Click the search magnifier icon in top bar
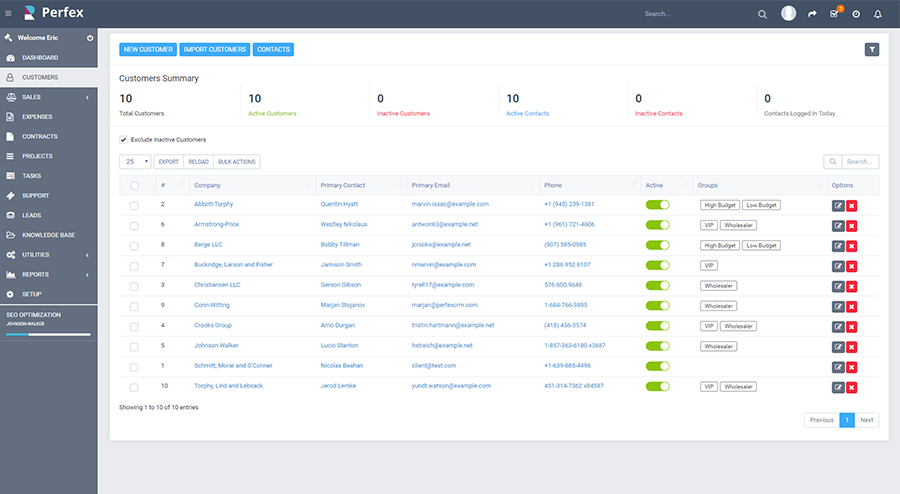Viewport: 900px width, 494px height. [x=762, y=14]
